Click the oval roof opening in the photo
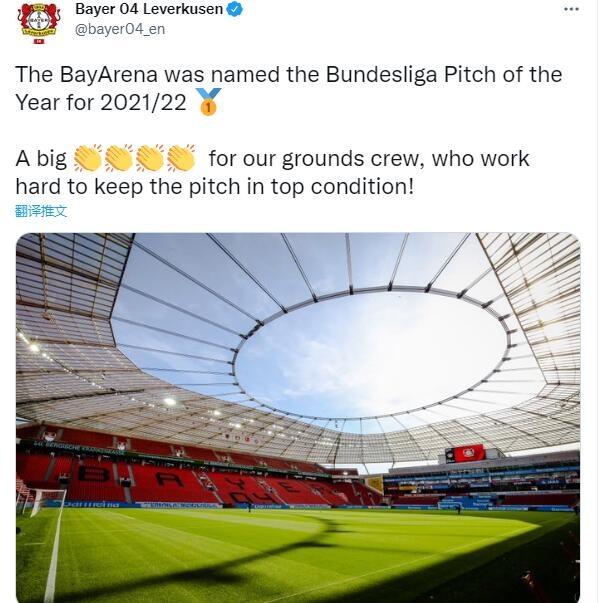 pyautogui.click(x=371, y=354)
